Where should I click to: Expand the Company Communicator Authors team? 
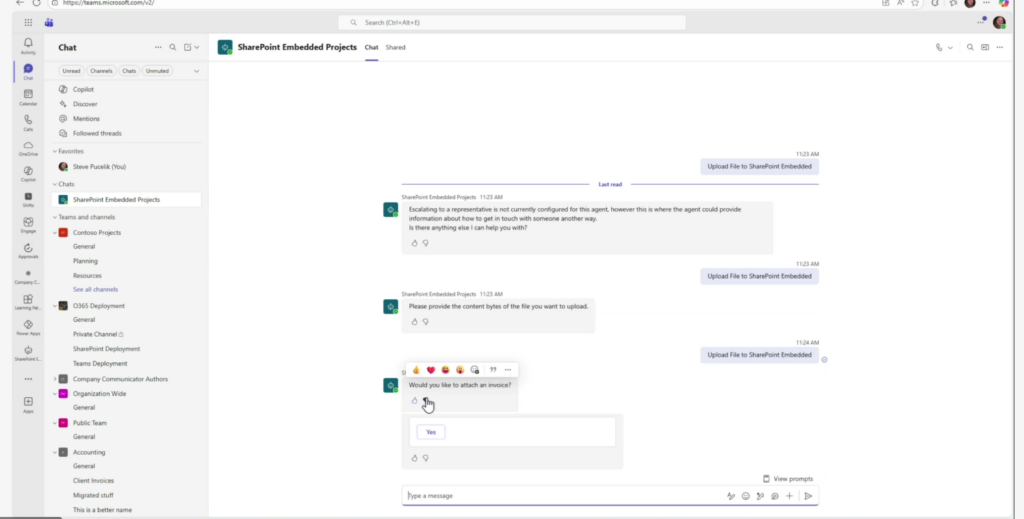[x=55, y=379]
